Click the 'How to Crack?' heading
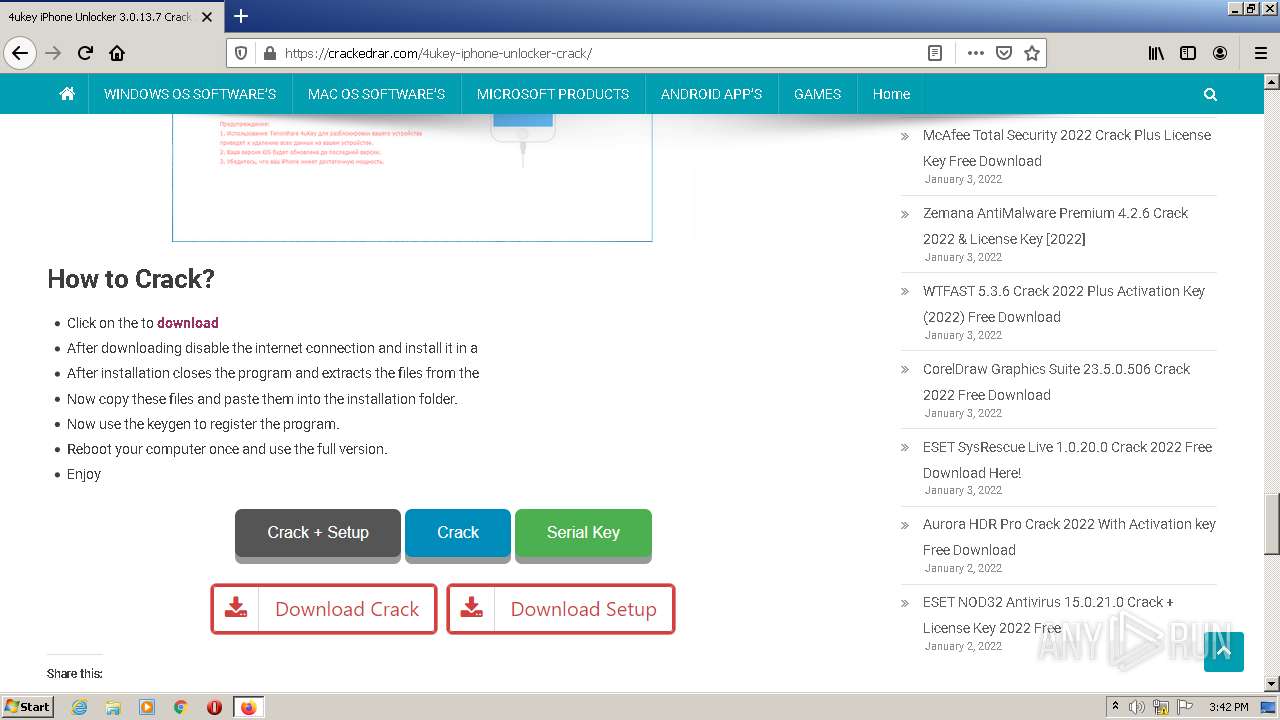This screenshot has height=720, width=1280. coord(131,279)
